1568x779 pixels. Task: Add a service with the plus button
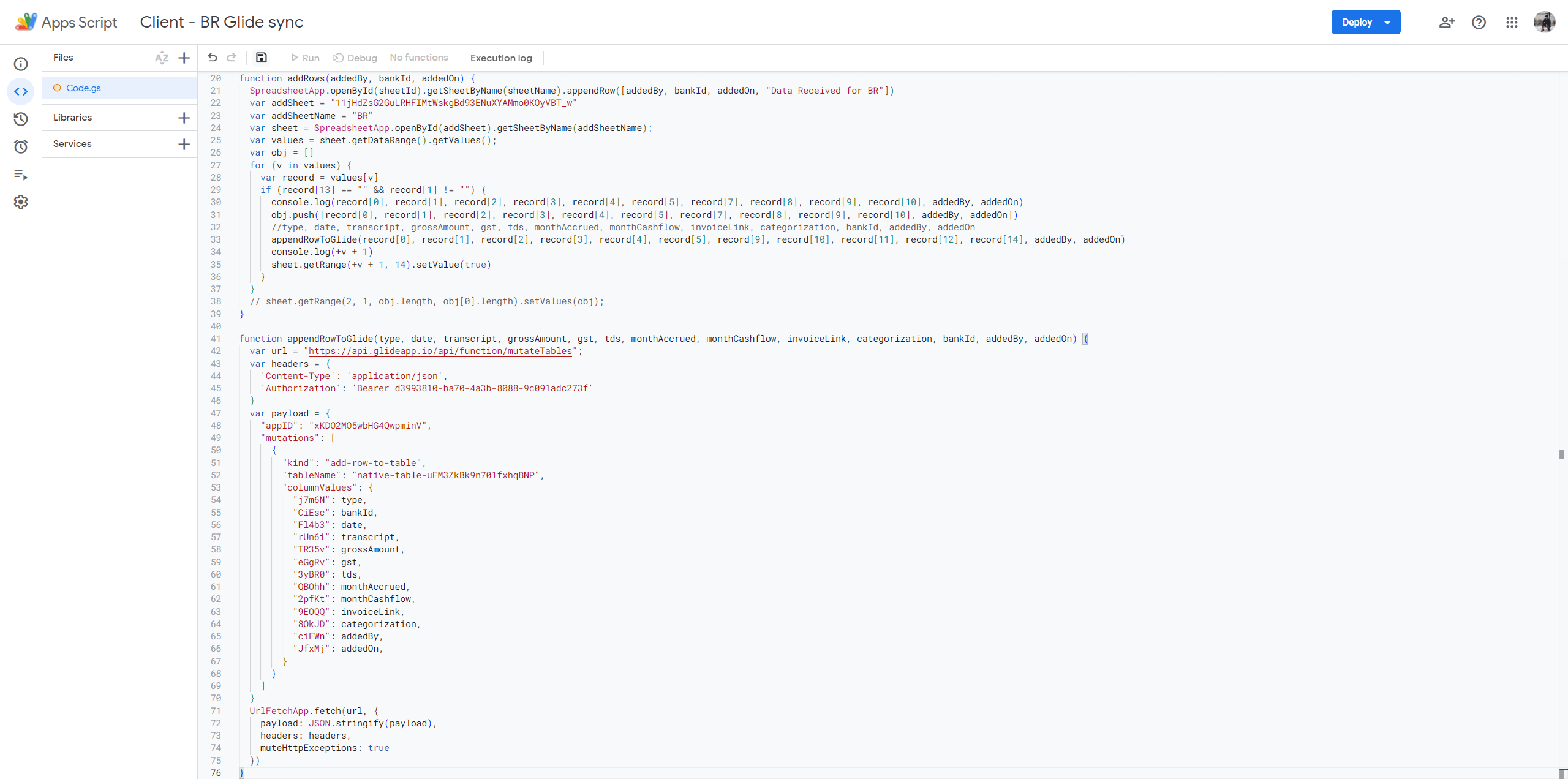click(184, 144)
